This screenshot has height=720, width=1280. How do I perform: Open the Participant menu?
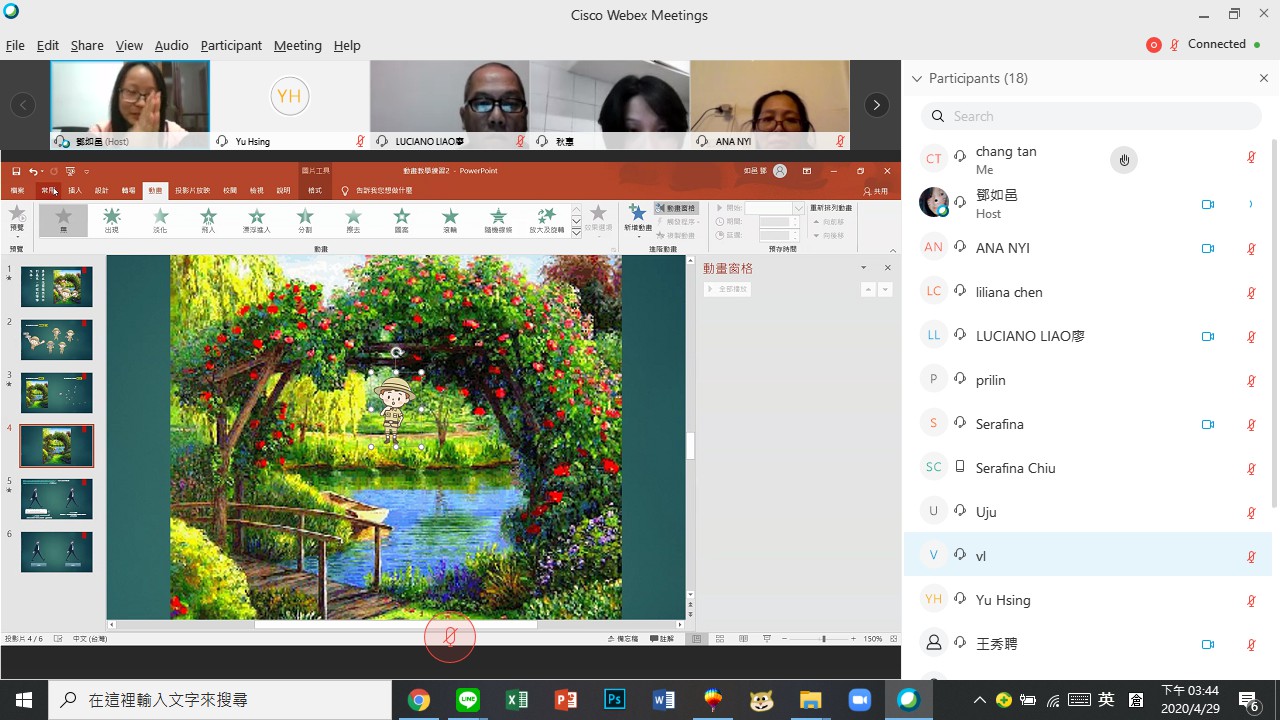tap(230, 45)
